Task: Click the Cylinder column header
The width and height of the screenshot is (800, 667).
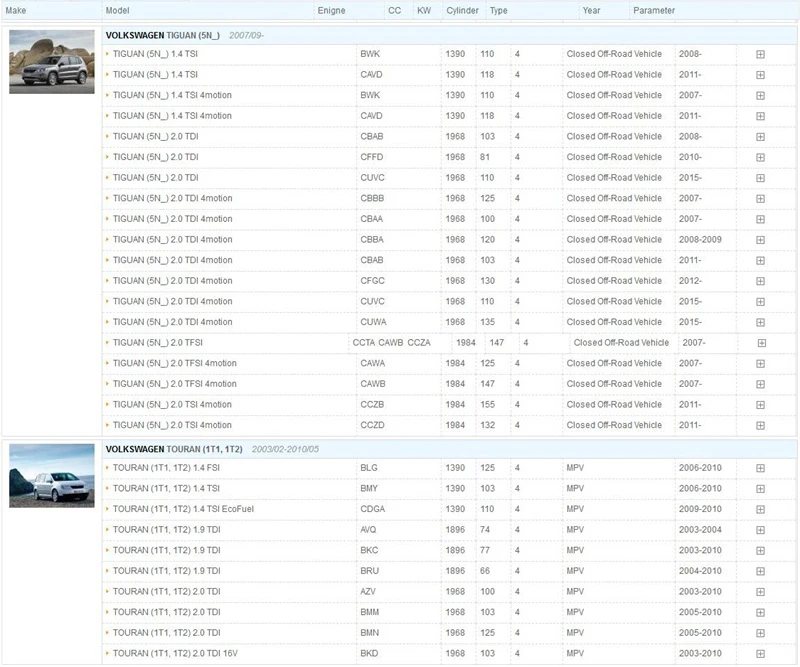Action: [462, 10]
